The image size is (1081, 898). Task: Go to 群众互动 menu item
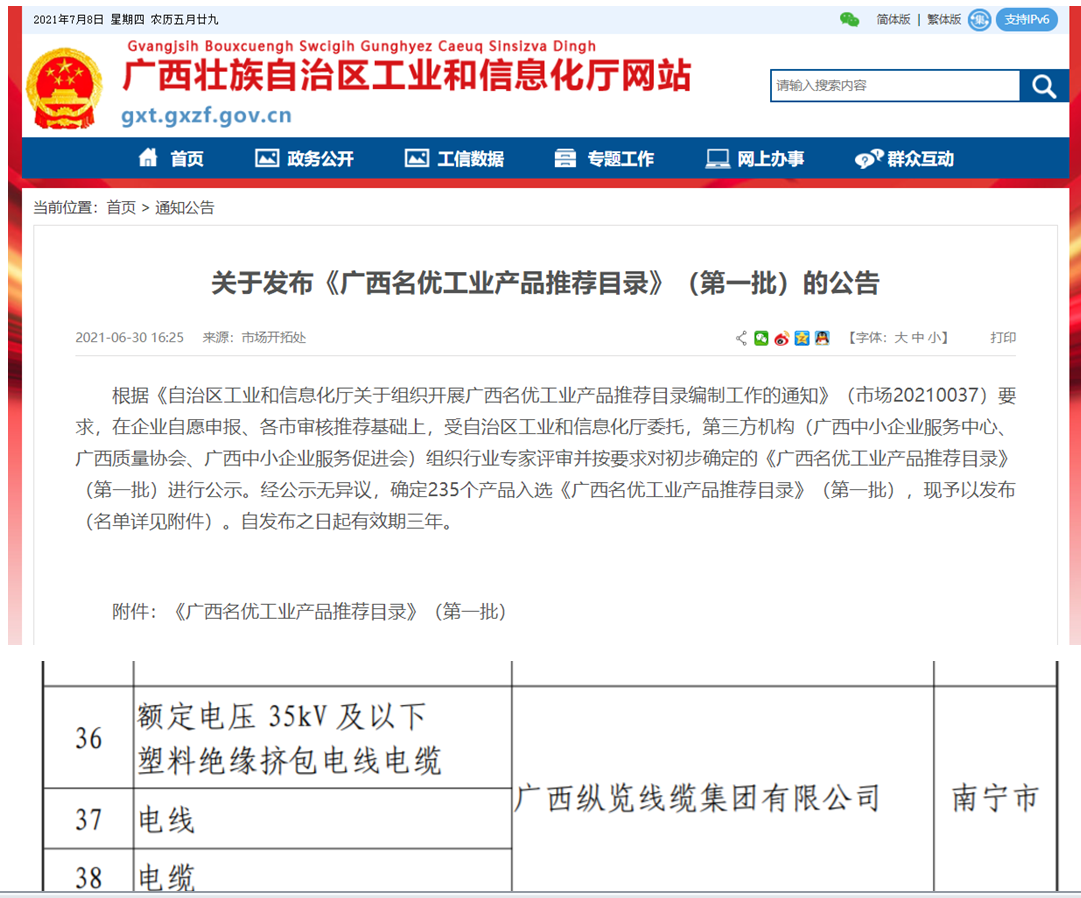coord(905,158)
